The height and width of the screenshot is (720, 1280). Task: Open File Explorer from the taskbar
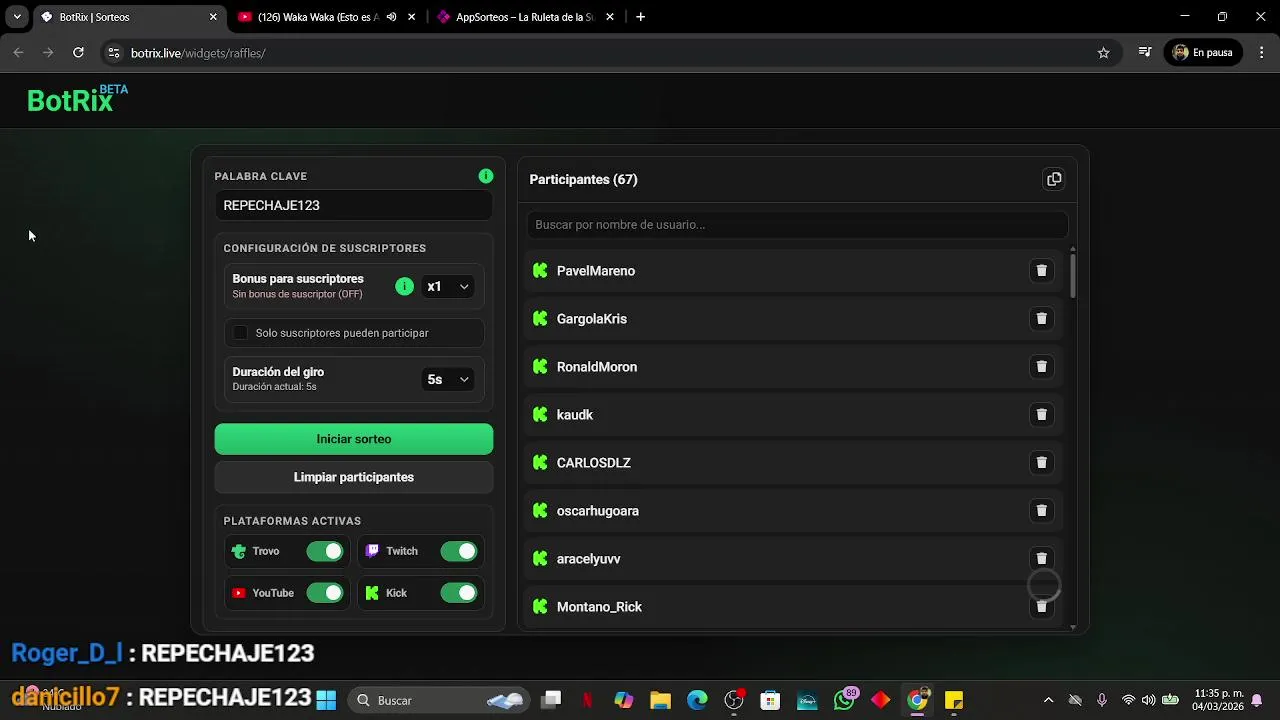click(660, 700)
